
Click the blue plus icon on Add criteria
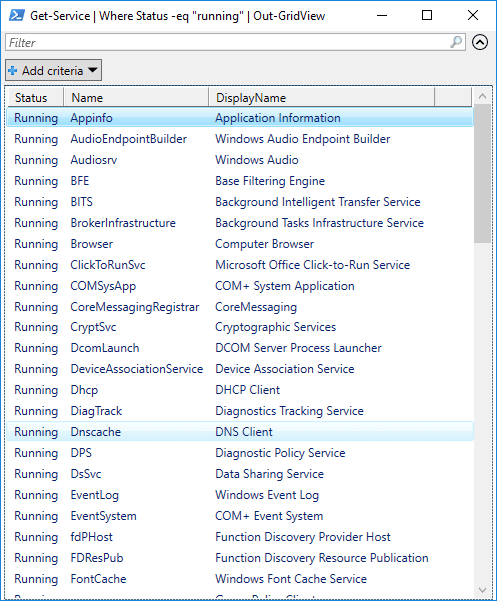pos(13,71)
